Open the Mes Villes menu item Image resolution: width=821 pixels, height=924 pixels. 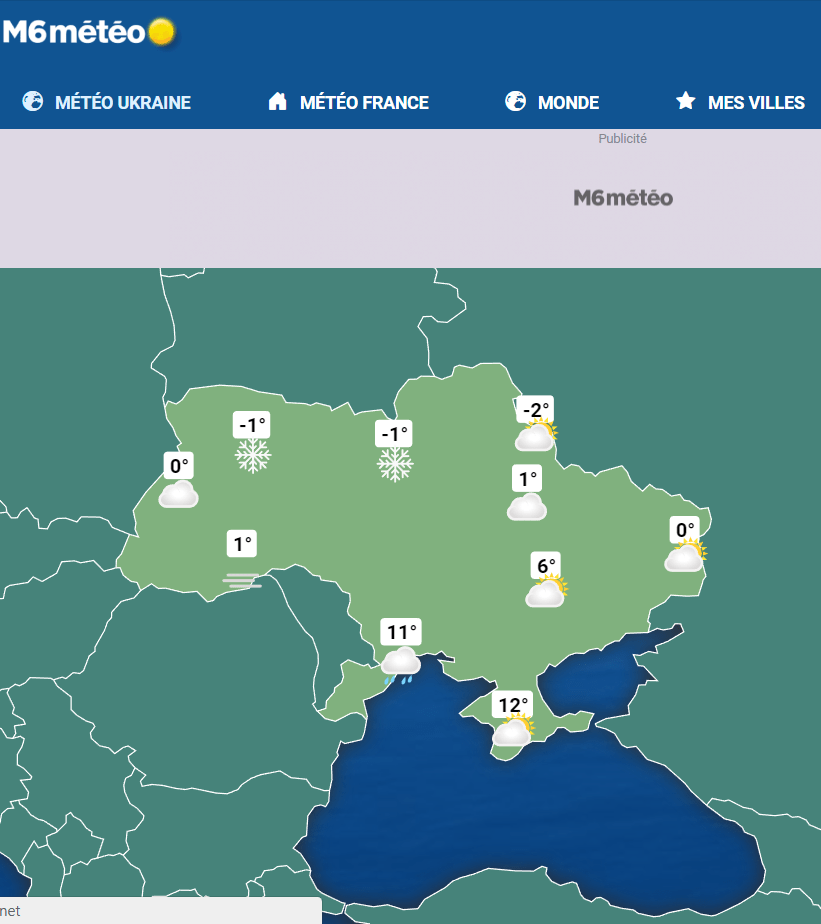point(756,103)
